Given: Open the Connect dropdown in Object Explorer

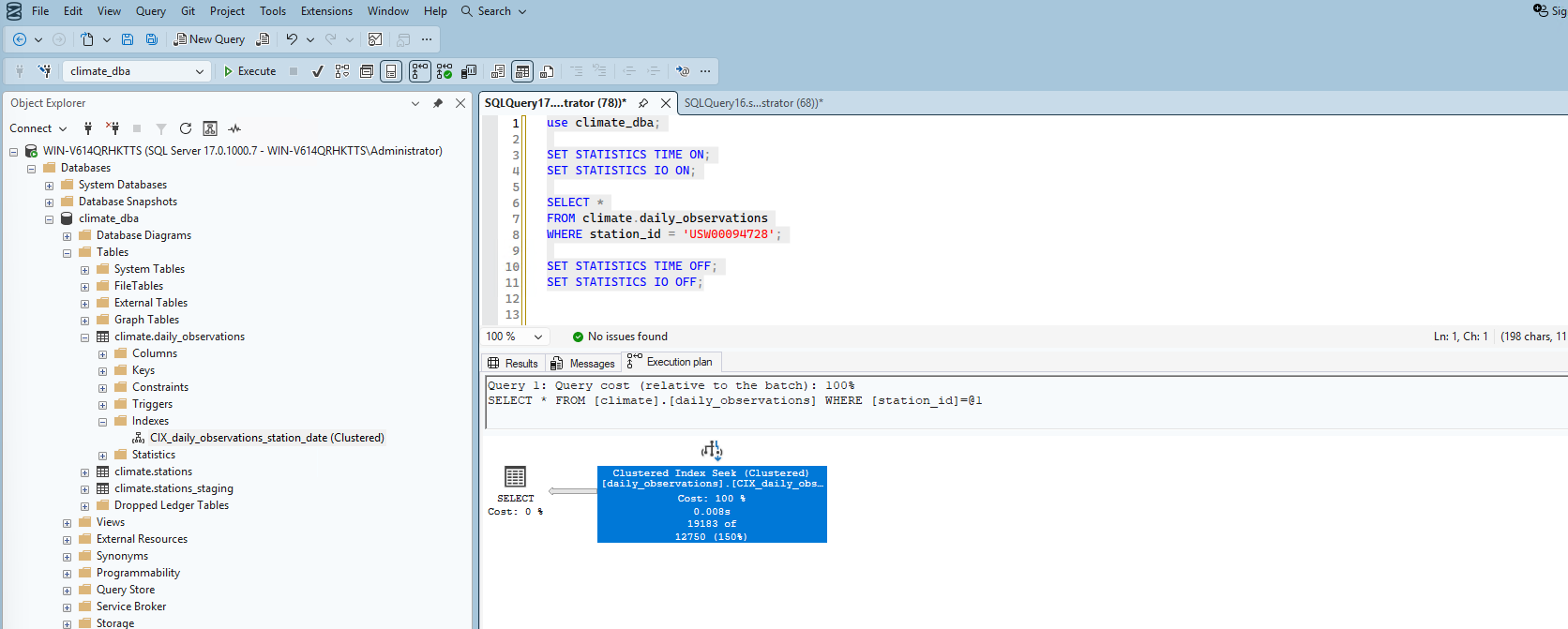Looking at the screenshot, I should point(38,128).
